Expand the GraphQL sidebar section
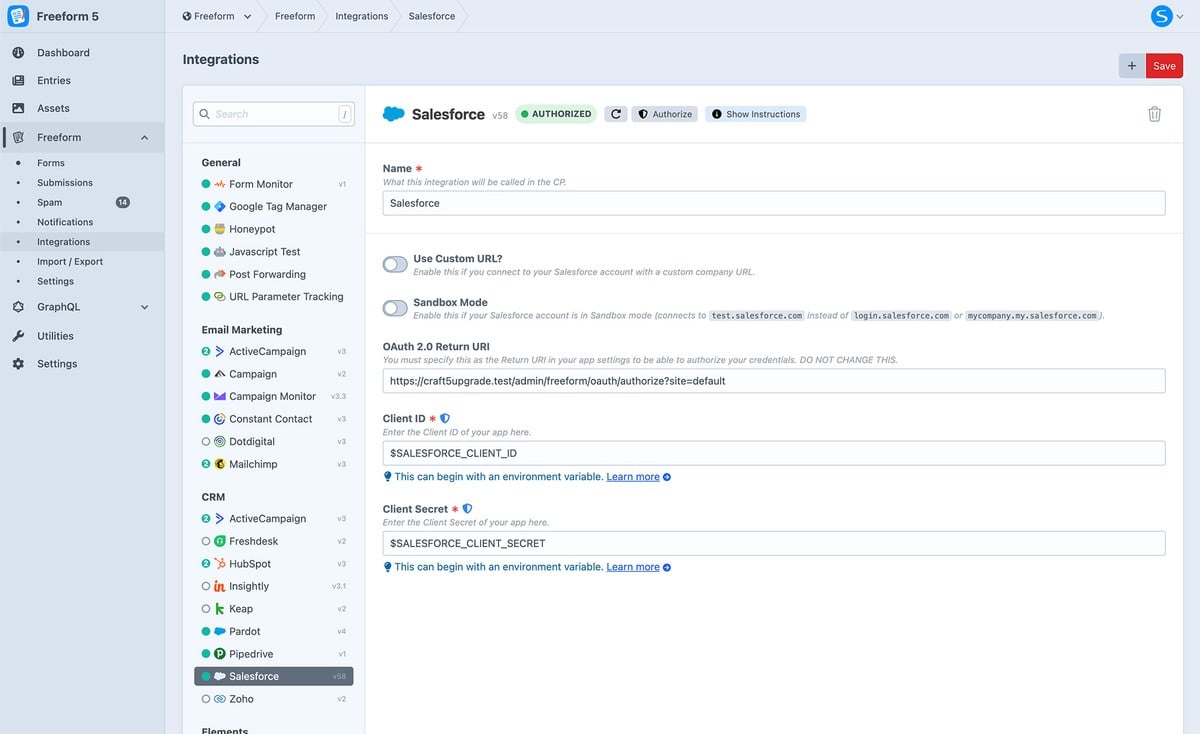Screen dimensions: 1200x734 (144, 307)
